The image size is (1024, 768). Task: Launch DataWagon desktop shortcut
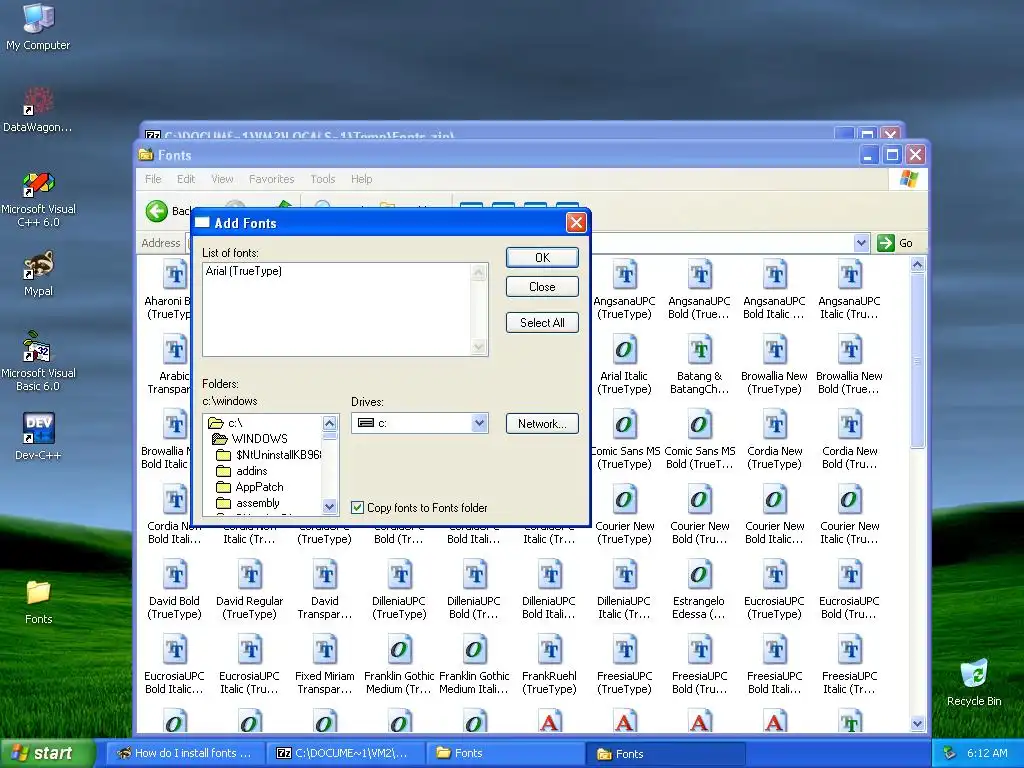point(38,108)
